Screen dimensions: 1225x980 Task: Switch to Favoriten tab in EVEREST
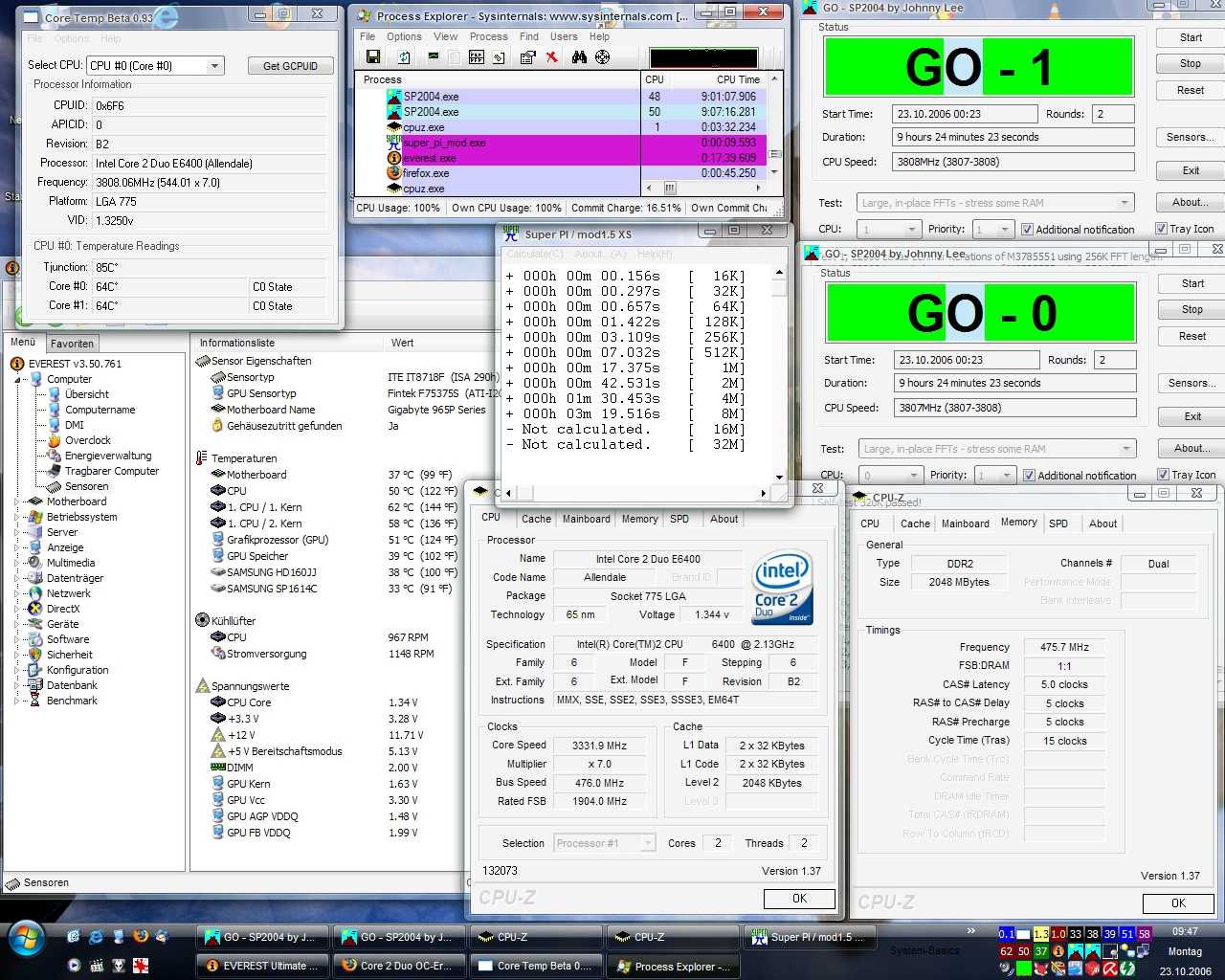73,344
